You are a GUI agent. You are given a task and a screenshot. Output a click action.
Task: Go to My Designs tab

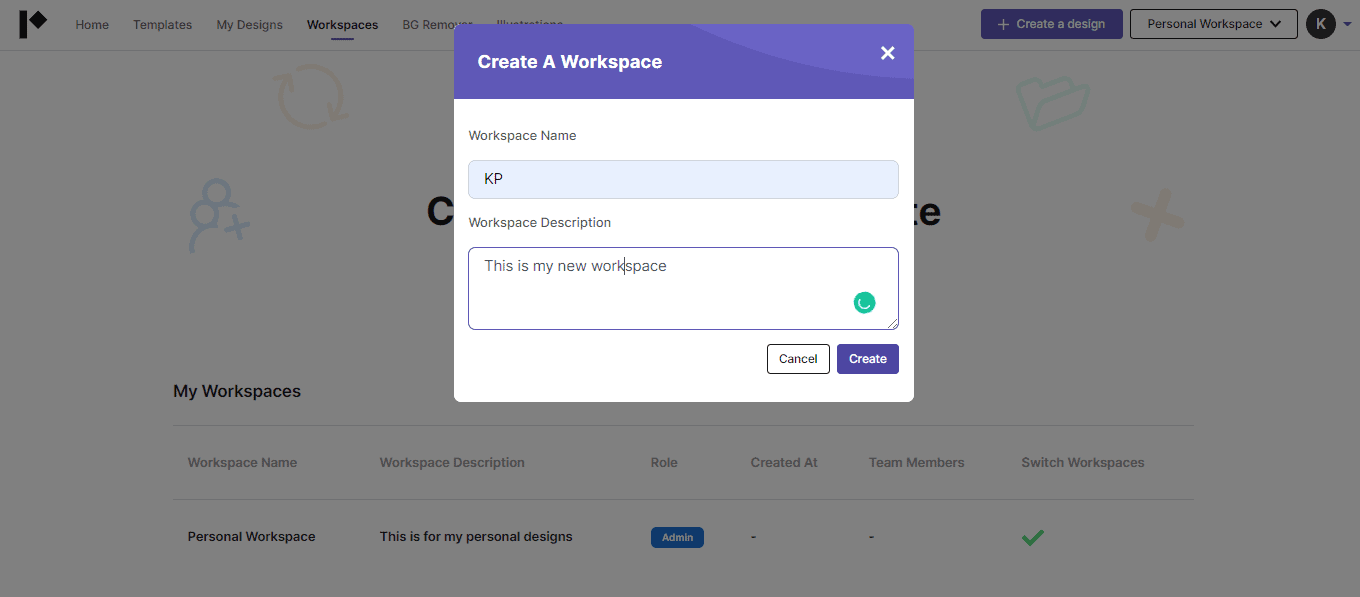click(249, 25)
